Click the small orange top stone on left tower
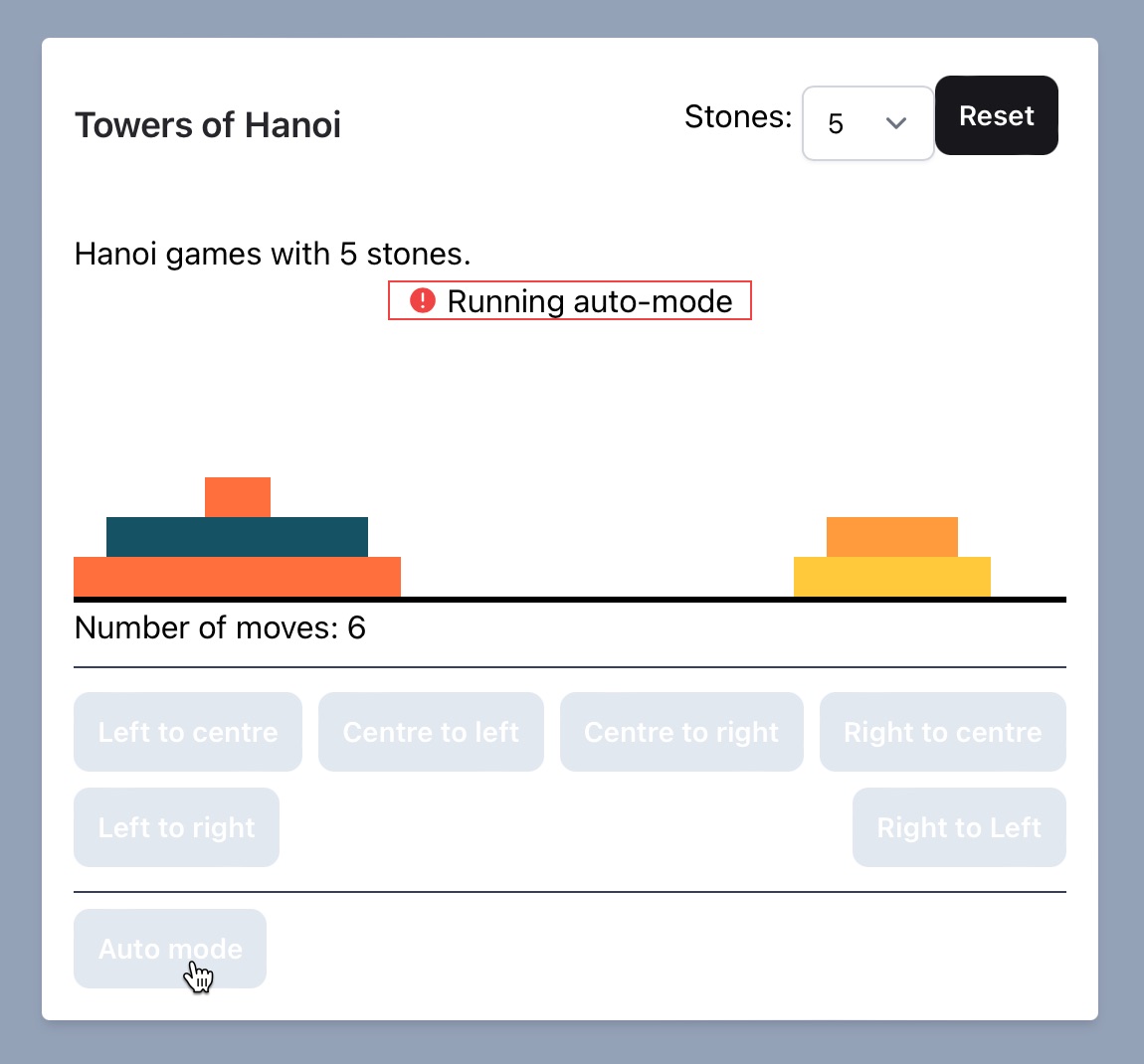Screen dimensions: 1144x1064 [x=238, y=497]
